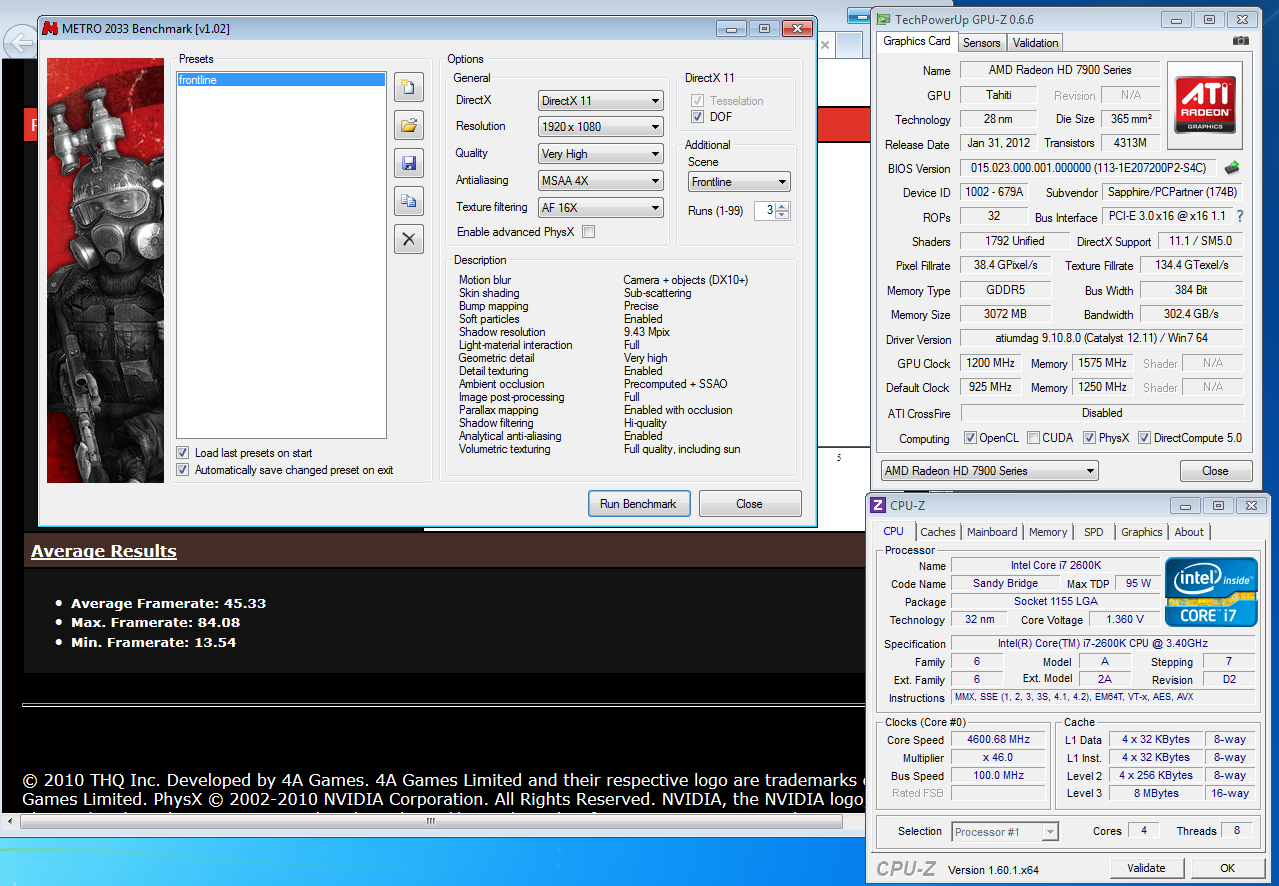The height and width of the screenshot is (886, 1279).
Task: Toggle the CUDA checkbox in GPU-Z
Action: click(x=1033, y=438)
